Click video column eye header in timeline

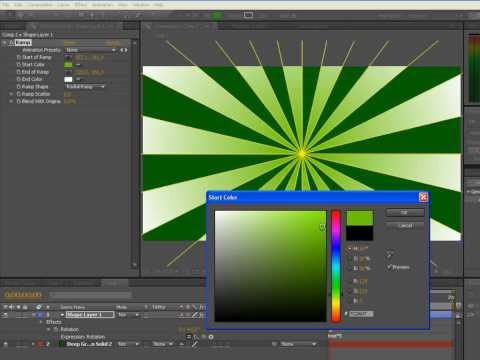6,307
